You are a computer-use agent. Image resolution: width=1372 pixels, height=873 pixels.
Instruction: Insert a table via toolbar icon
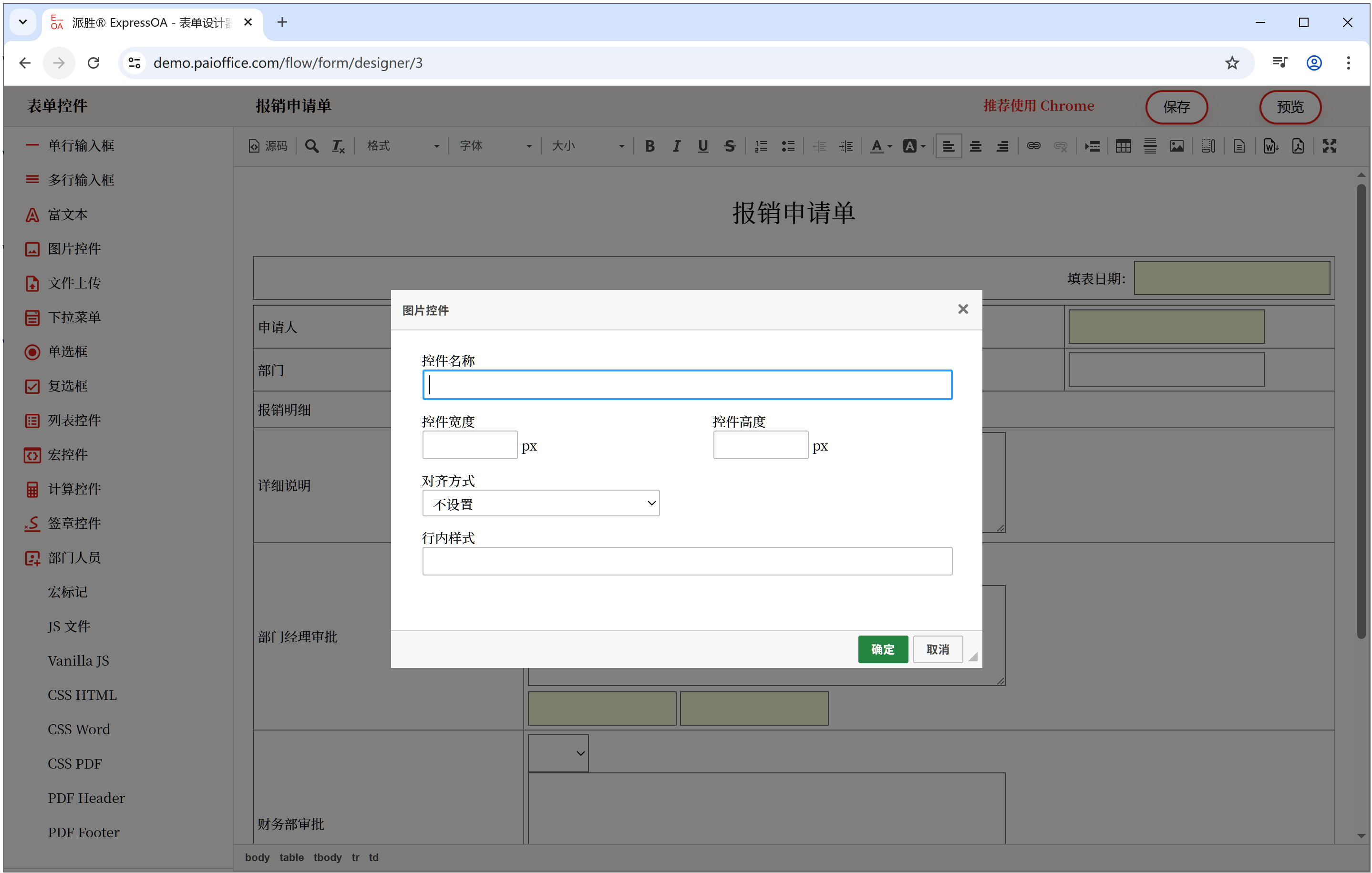[x=1123, y=146]
